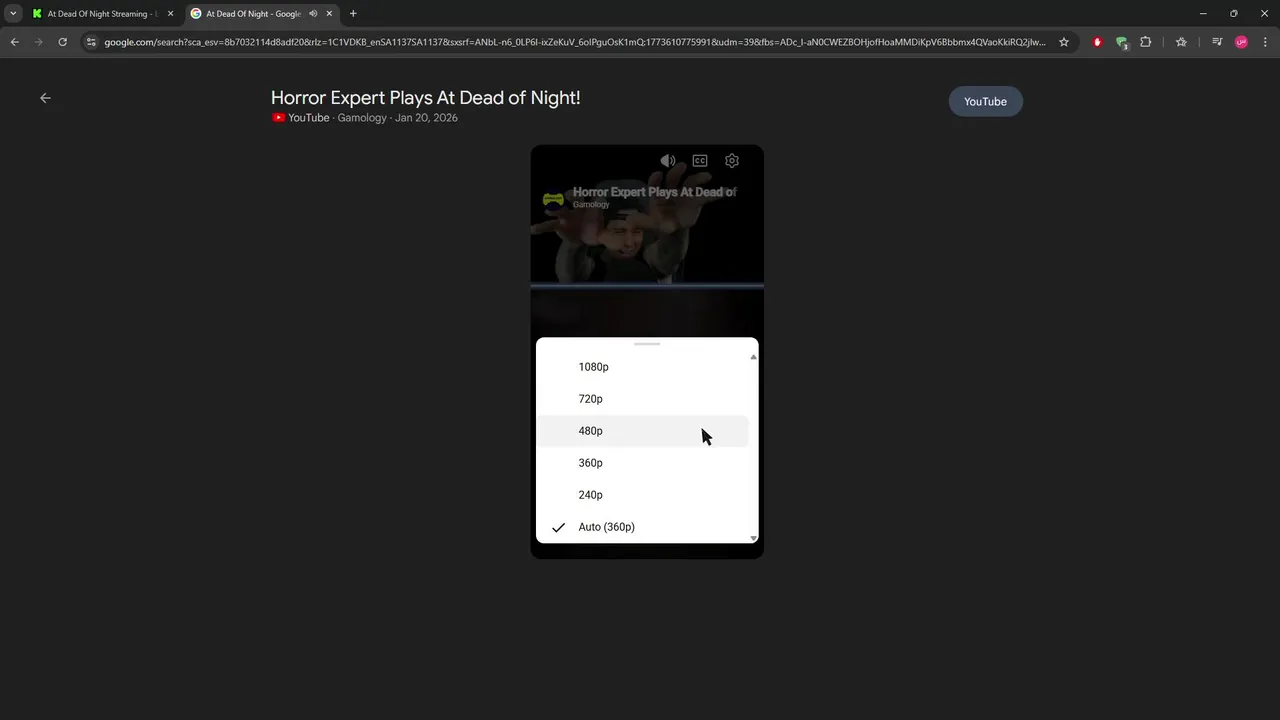Image resolution: width=1280 pixels, height=720 pixels.
Task: Open the Chrome three-dot menu
Action: (1265, 42)
